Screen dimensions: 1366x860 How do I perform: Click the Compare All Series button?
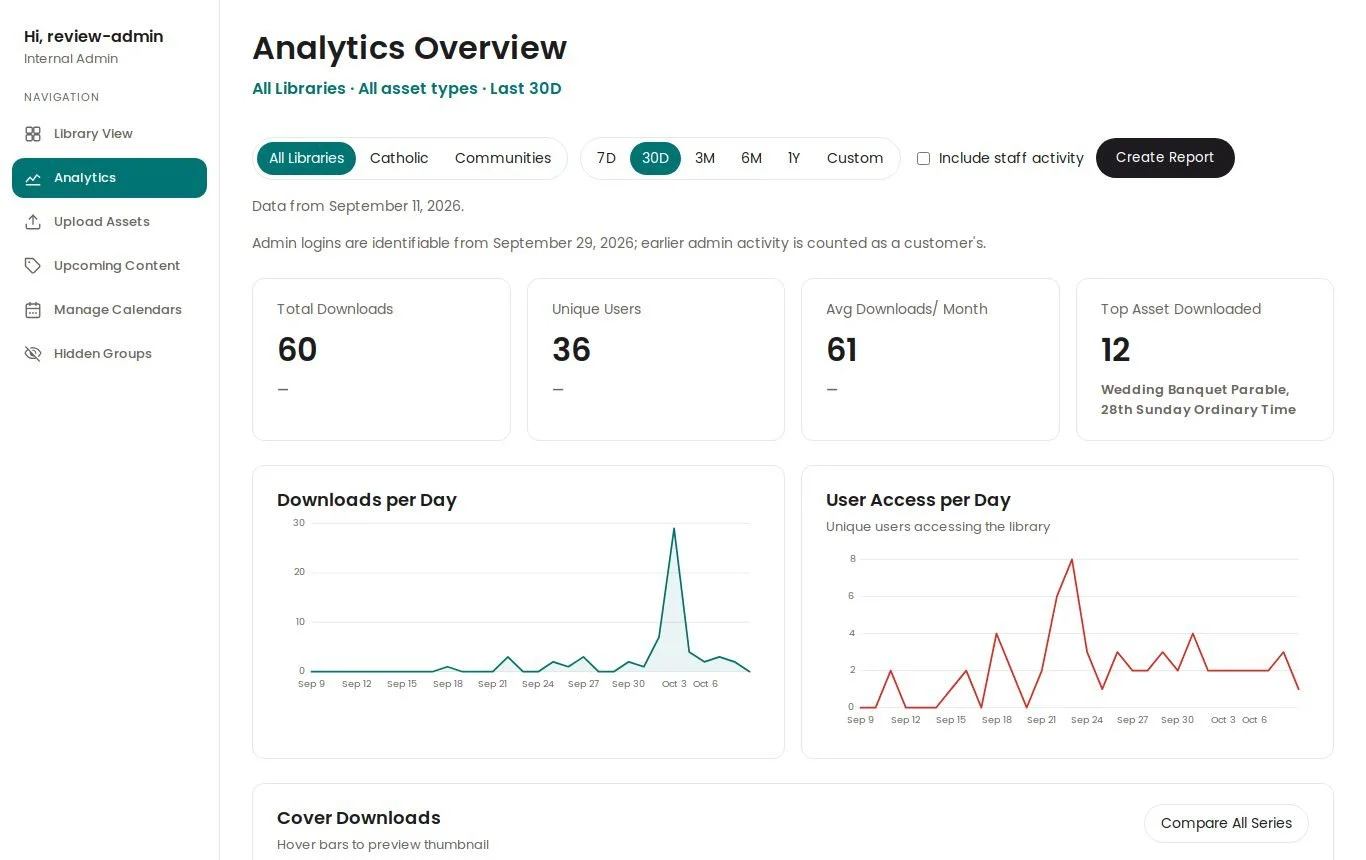[1226, 823]
